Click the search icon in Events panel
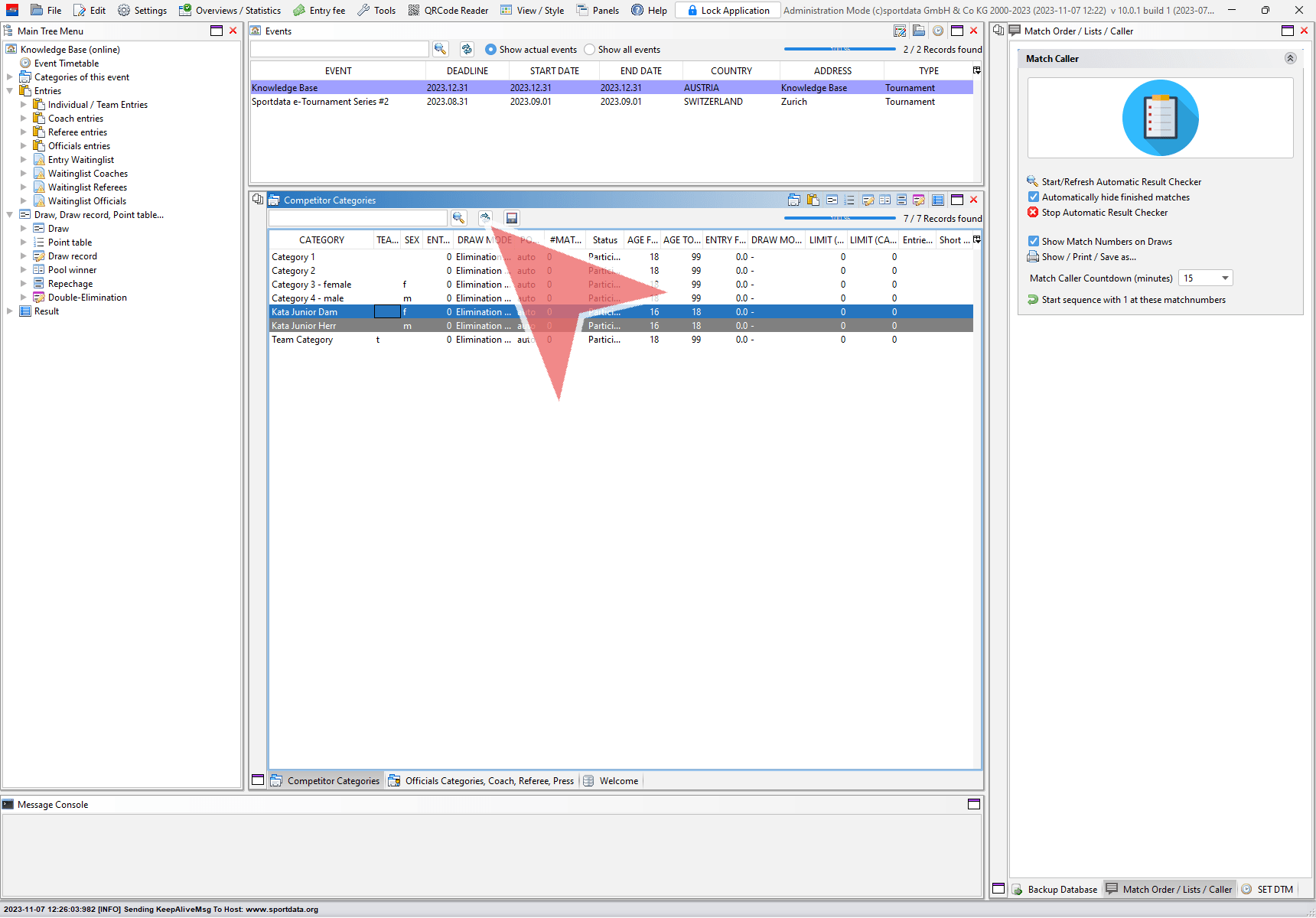1316x918 pixels. click(x=440, y=49)
